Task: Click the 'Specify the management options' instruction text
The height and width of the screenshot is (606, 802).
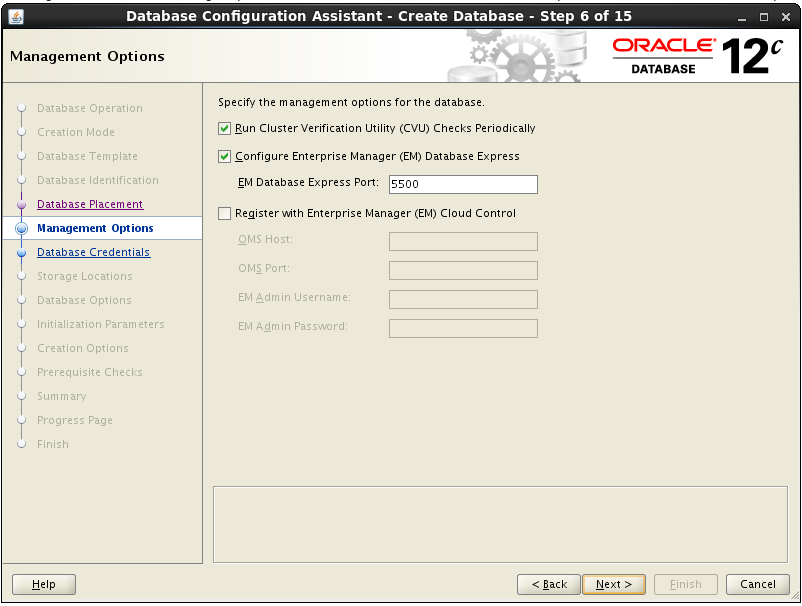Action: (x=351, y=102)
